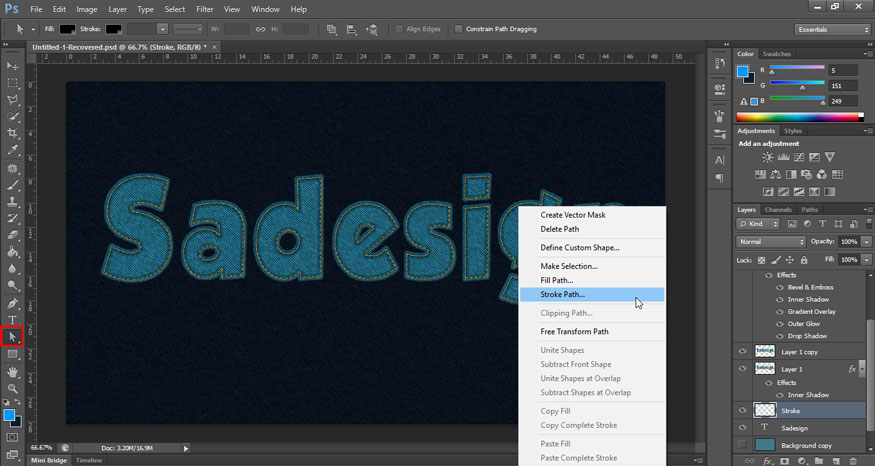Click the Curves adjustment icon

coord(799,157)
